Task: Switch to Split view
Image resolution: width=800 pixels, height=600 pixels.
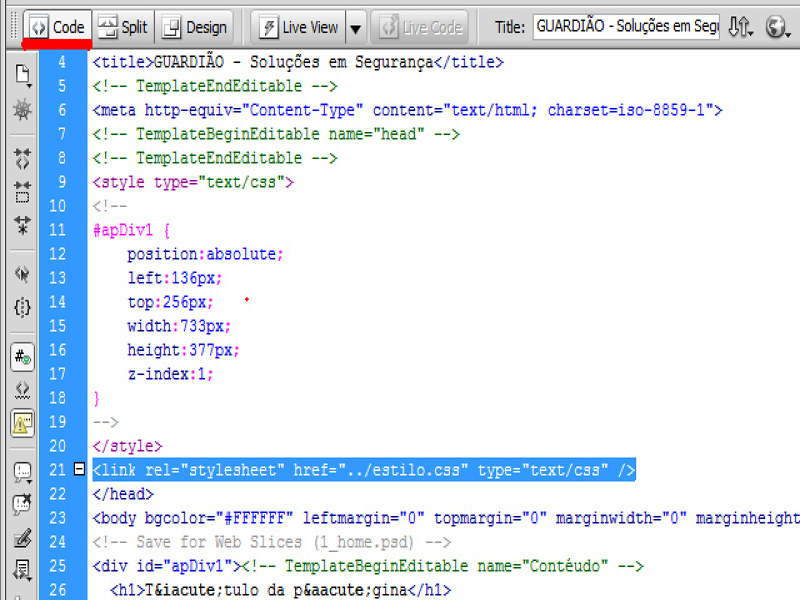Action: [122, 28]
